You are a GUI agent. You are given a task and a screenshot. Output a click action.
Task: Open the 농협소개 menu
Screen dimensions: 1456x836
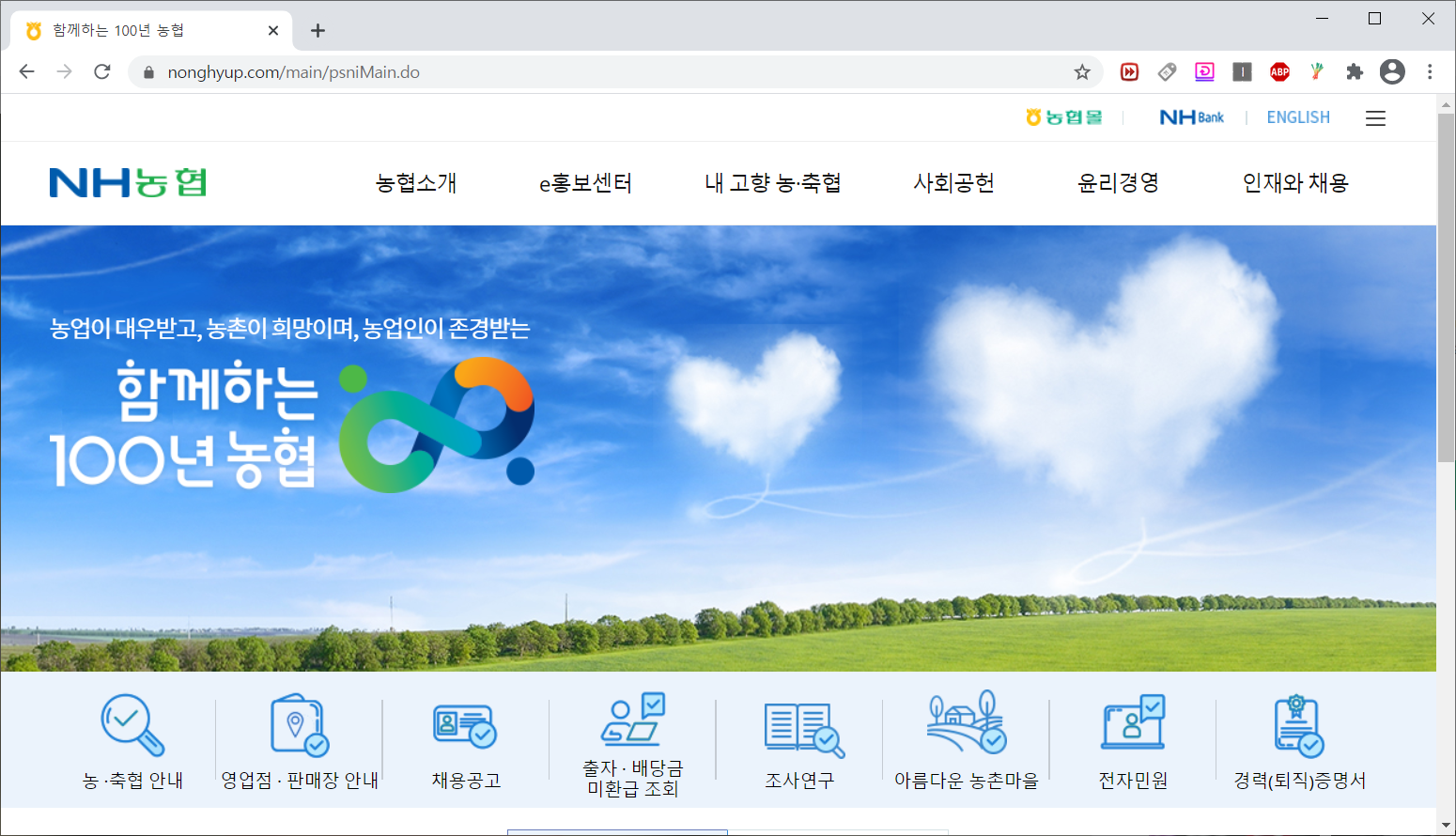click(416, 183)
